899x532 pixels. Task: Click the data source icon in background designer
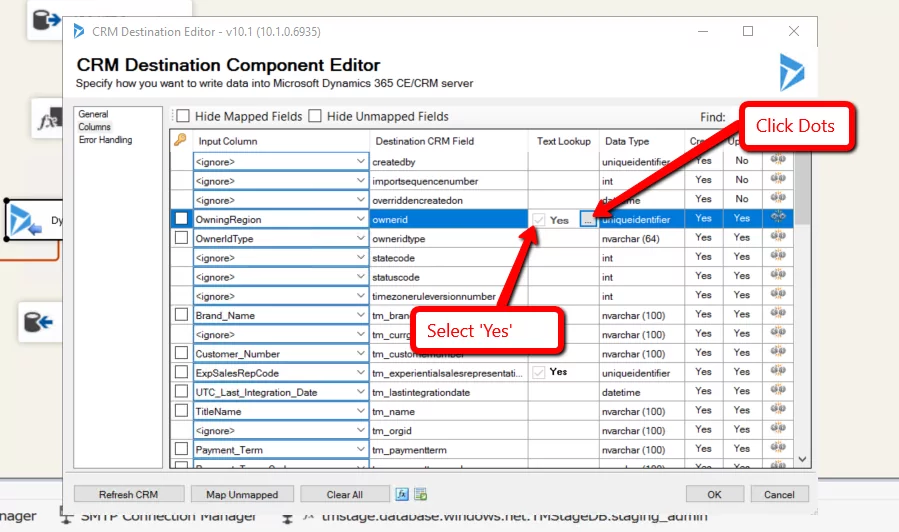point(46,20)
